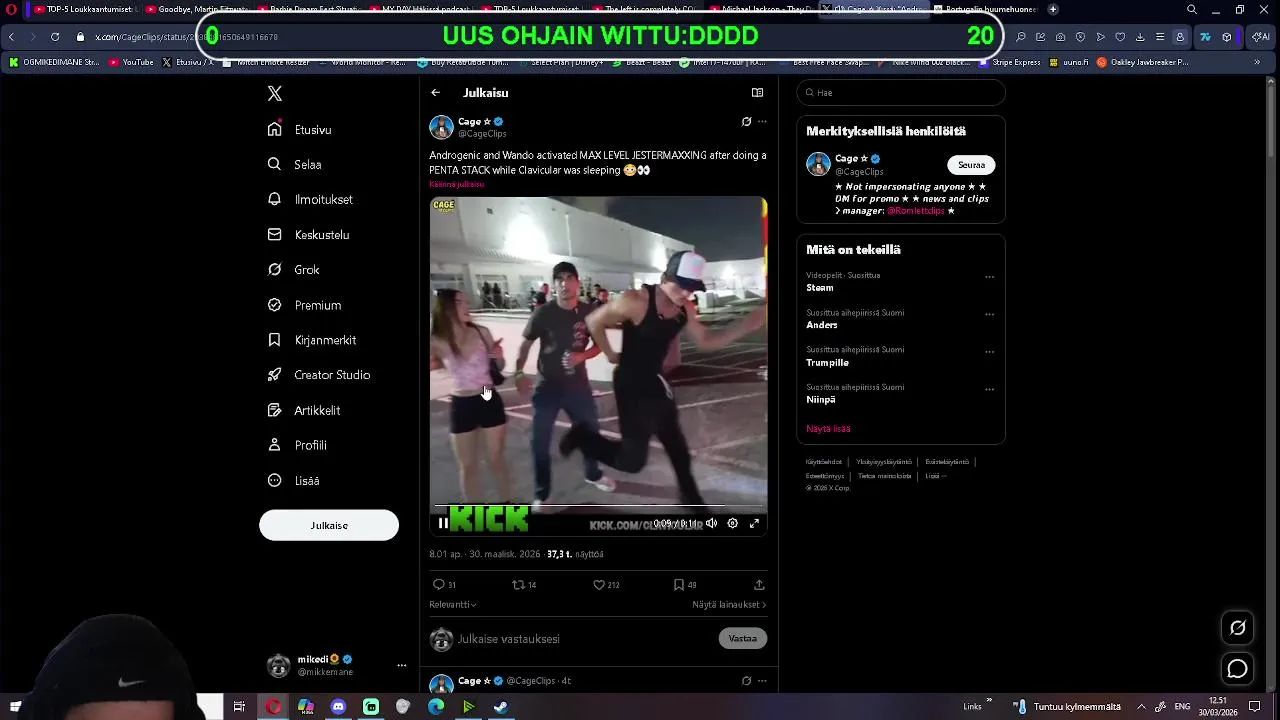
Task: Open new browser tab plus
Action: coord(1053,9)
